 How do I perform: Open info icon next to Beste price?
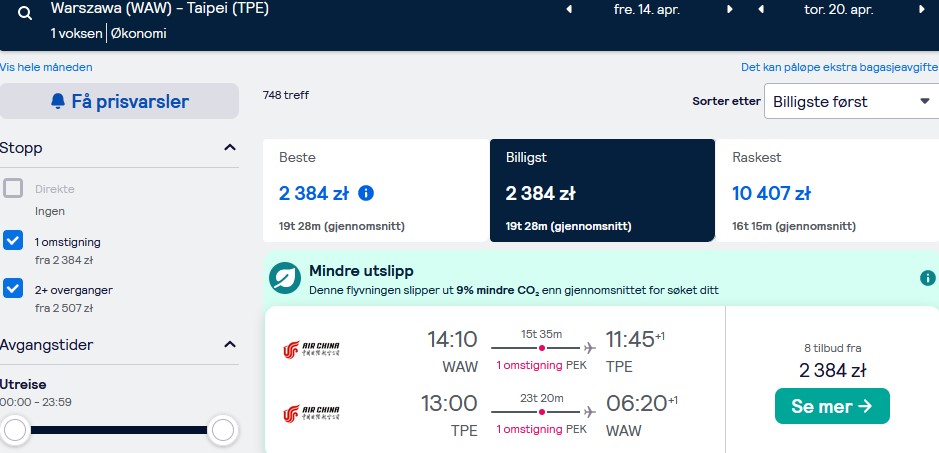pos(366,193)
